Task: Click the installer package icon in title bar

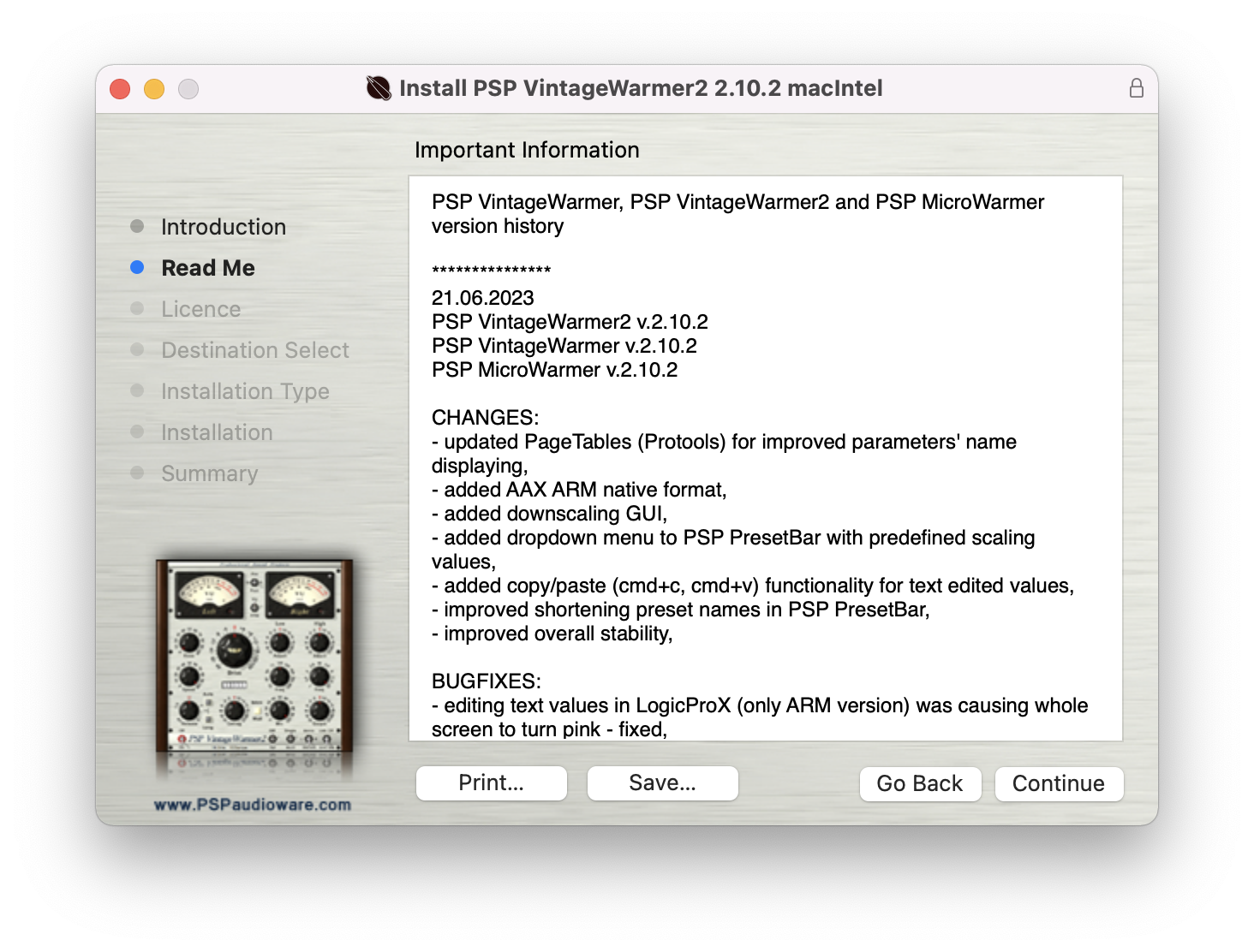Action: 379,88
